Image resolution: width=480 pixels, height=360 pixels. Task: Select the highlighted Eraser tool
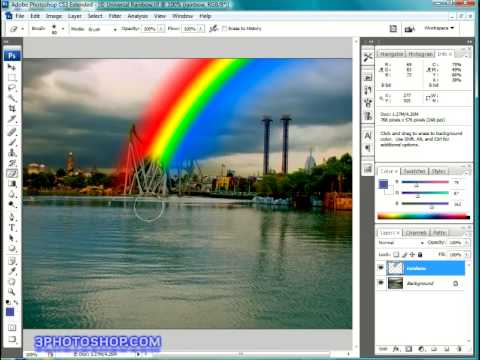coord(12,173)
